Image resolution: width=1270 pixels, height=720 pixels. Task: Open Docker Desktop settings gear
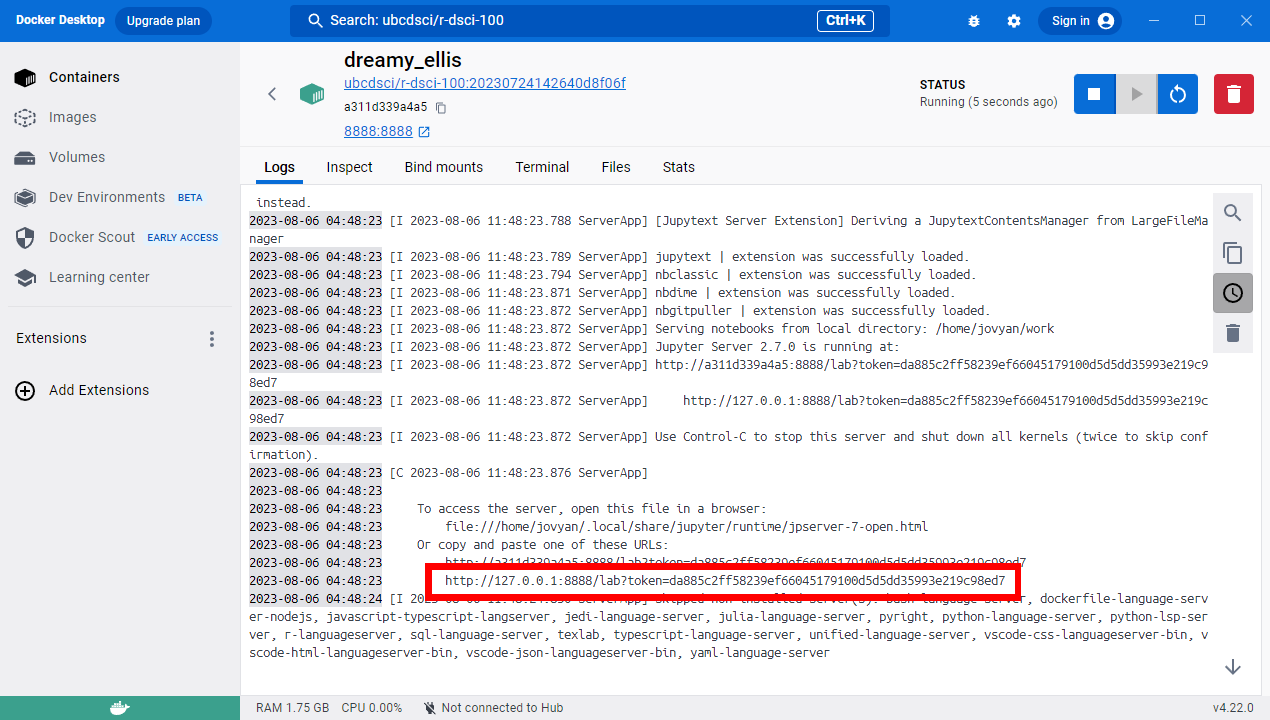click(x=1014, y=21)
